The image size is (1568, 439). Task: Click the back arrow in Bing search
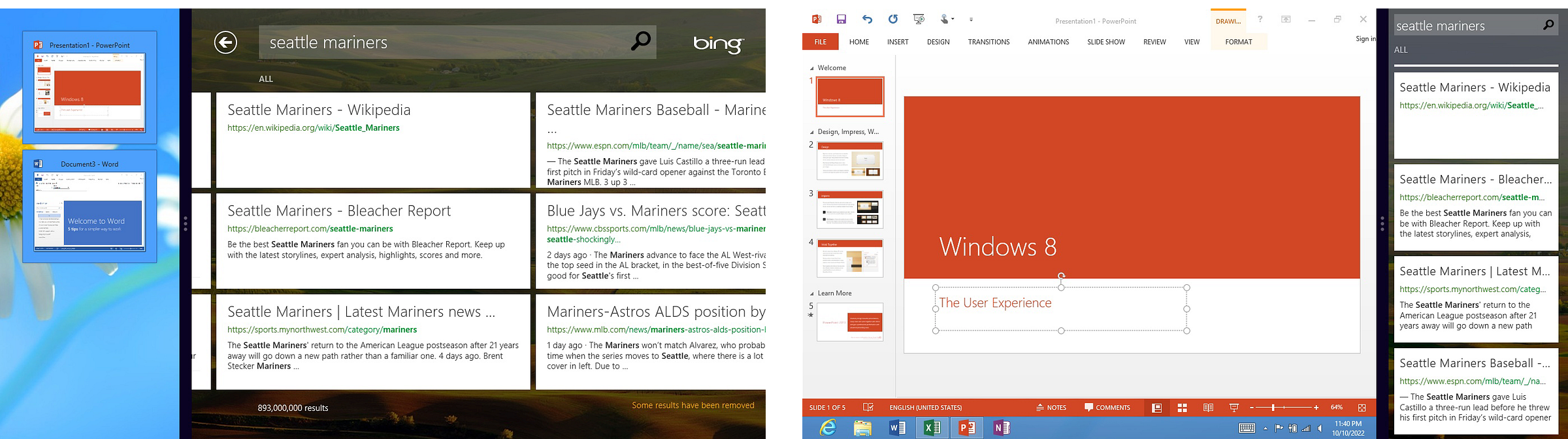[x=225, y=42]
